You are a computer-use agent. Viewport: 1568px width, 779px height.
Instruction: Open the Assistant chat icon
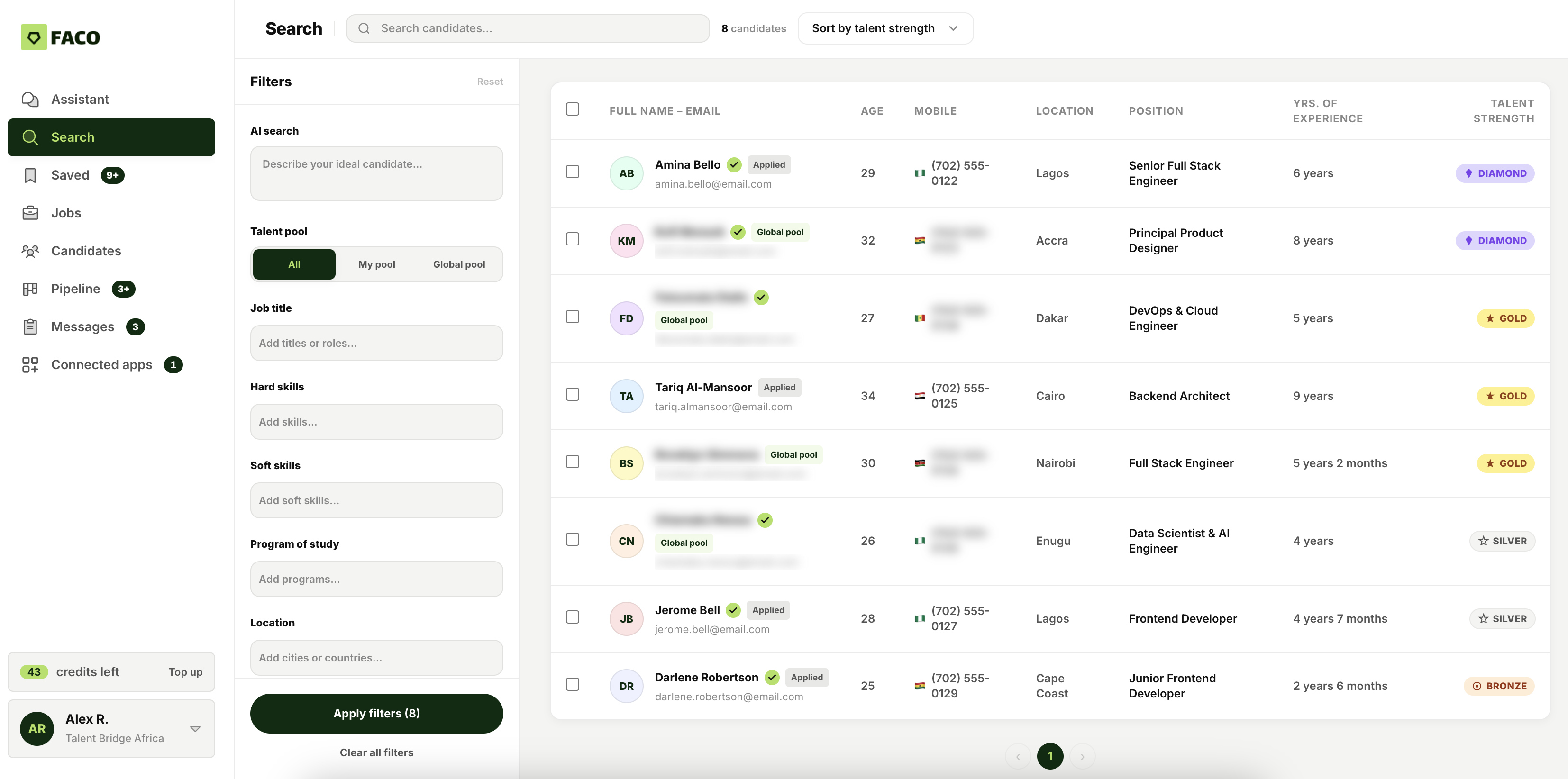(x=30, y=99)
